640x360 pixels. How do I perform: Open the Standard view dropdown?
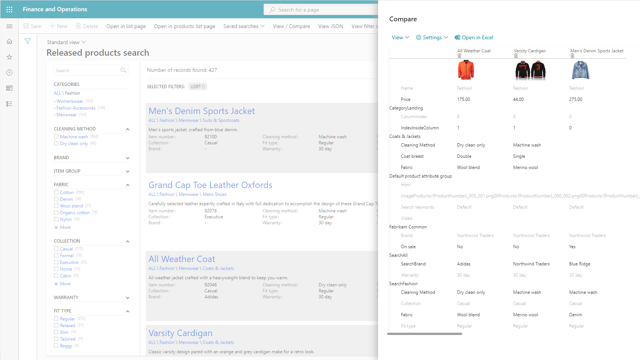pyautogui.click(x=66, y=42)
